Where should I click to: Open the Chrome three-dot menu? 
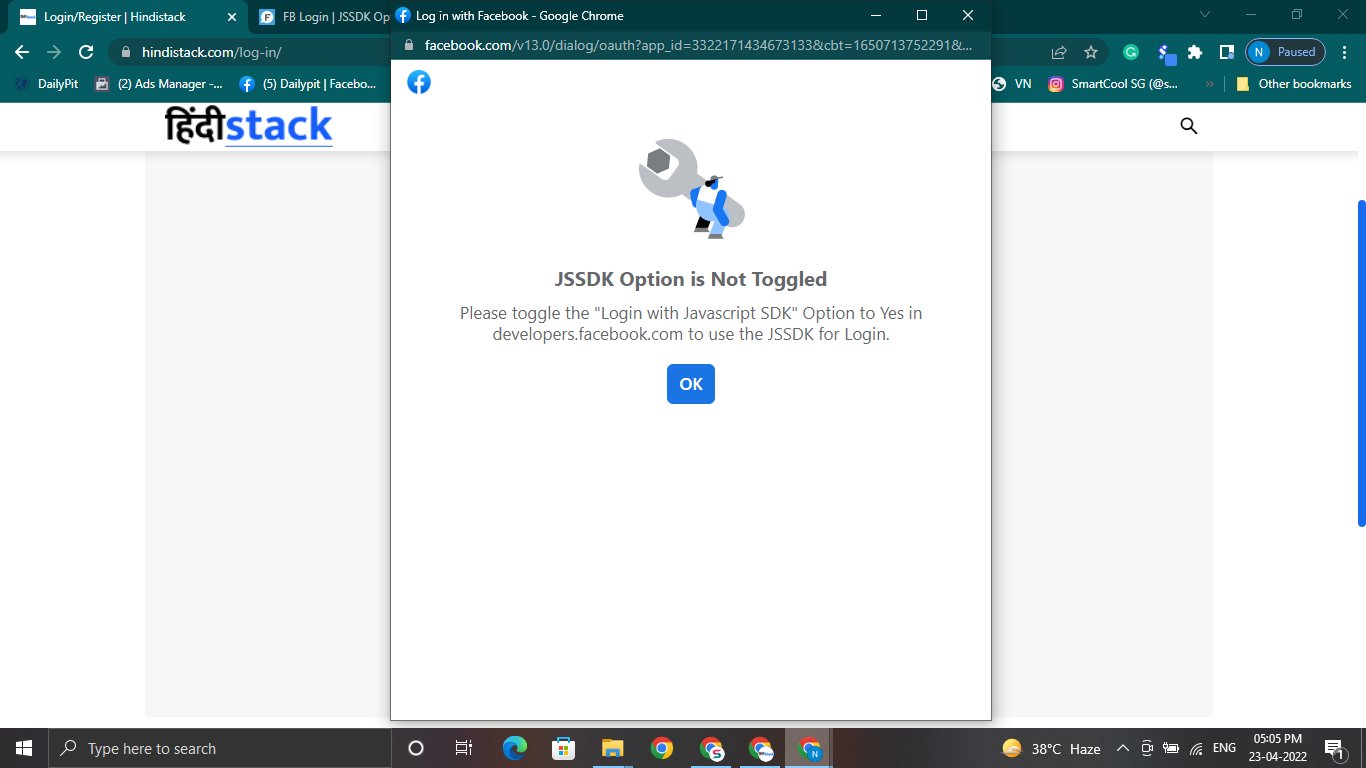(x=1344, y=52)
